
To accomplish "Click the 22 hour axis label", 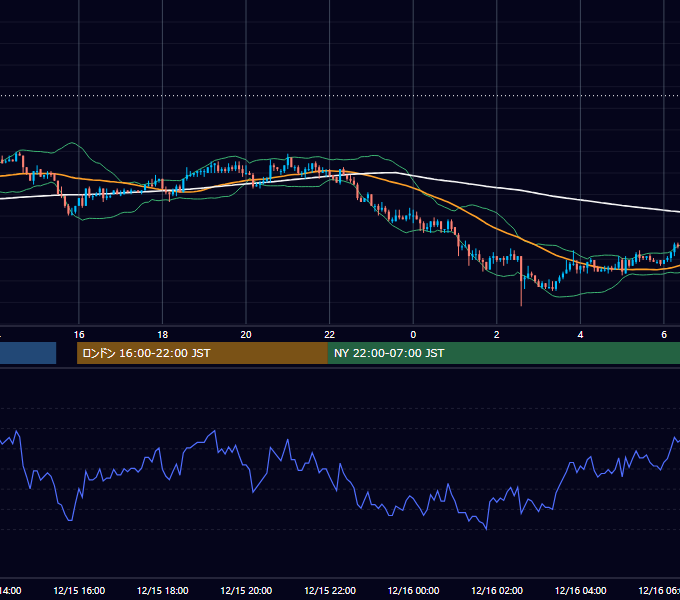I will pyautogui.click(x=330, y=335).
